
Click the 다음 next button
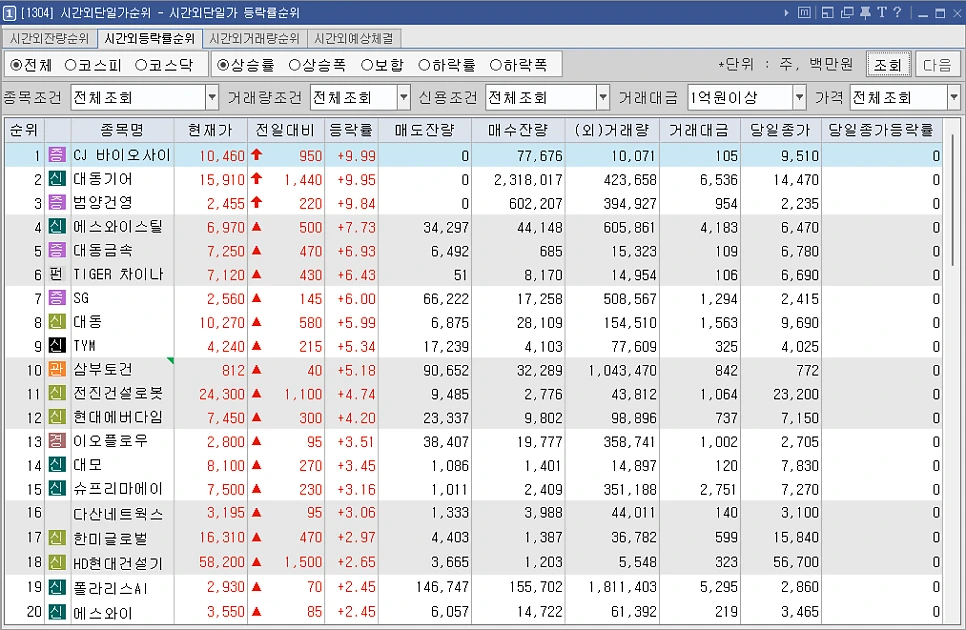[x=936, y=64]
